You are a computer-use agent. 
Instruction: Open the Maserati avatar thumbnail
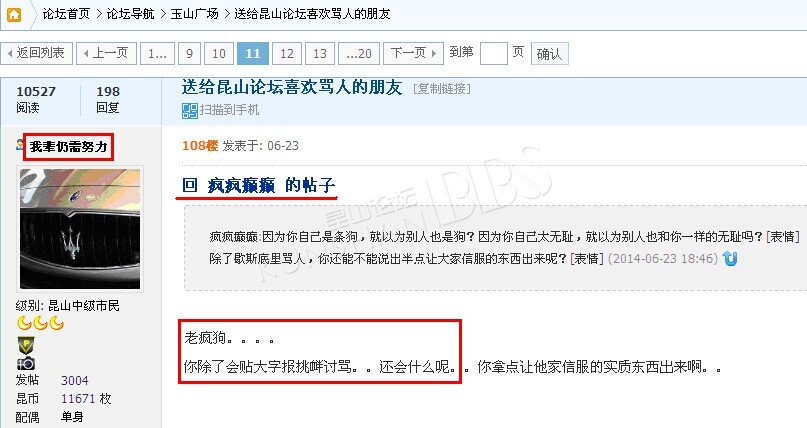(80, 228)
